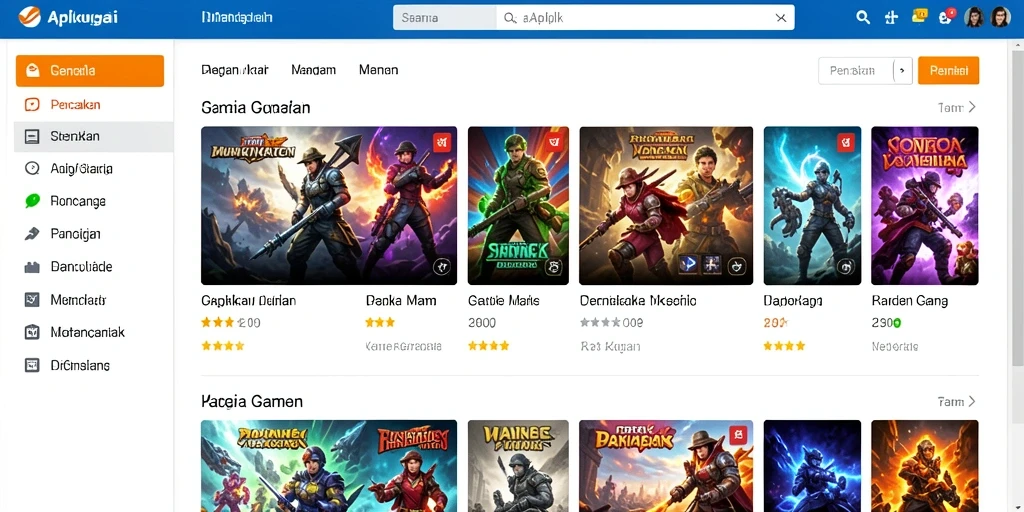Open the Rarden Gang title link
The image size is (1024, 512).
[x=910, y=301]
